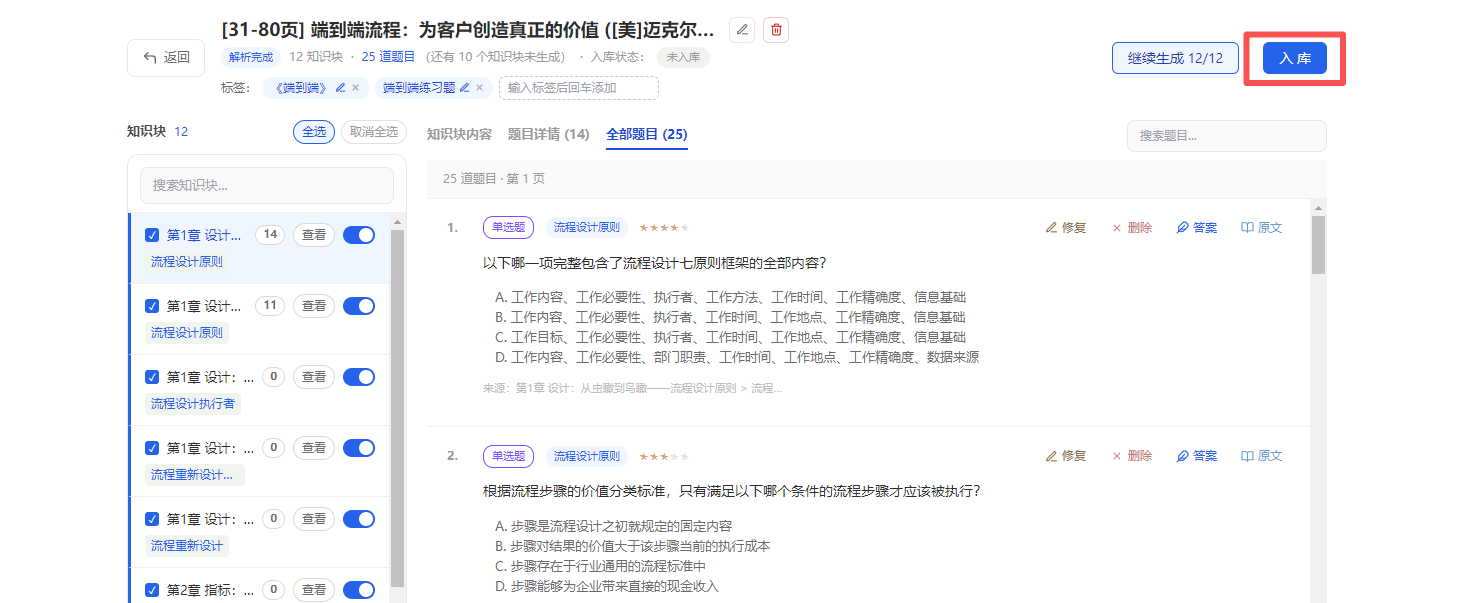Delete the document via the red trash icon
1479x603 pixels.
pos(776,30)
